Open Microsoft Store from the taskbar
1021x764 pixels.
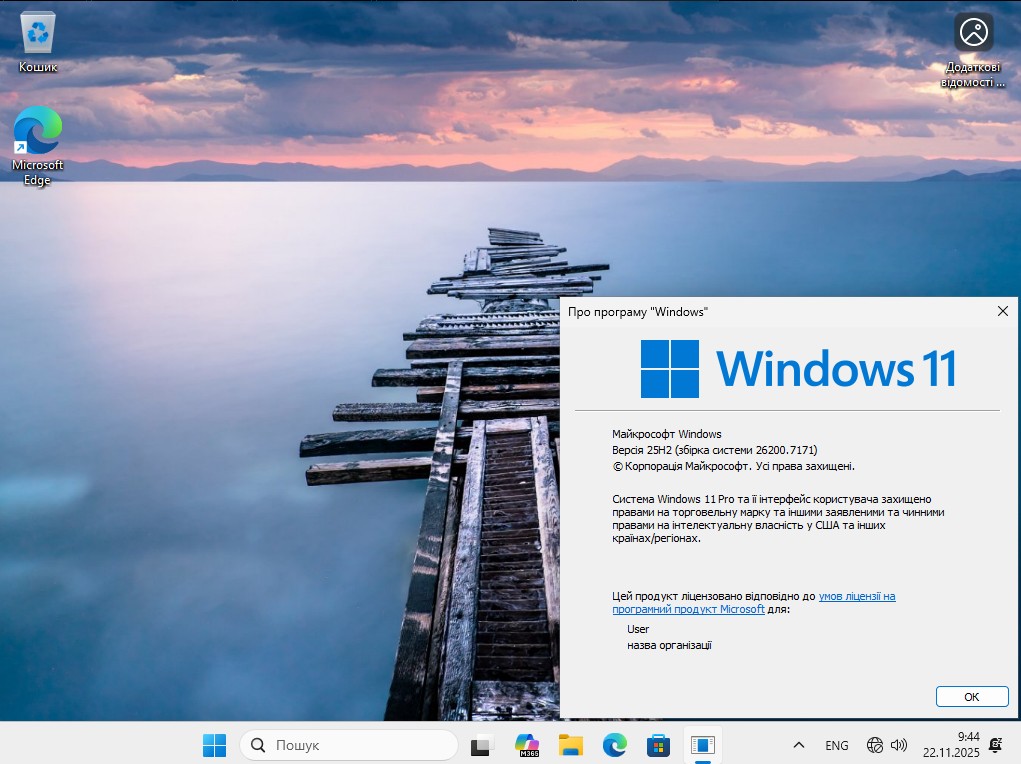pyautogui.click(x=658, y=745)
